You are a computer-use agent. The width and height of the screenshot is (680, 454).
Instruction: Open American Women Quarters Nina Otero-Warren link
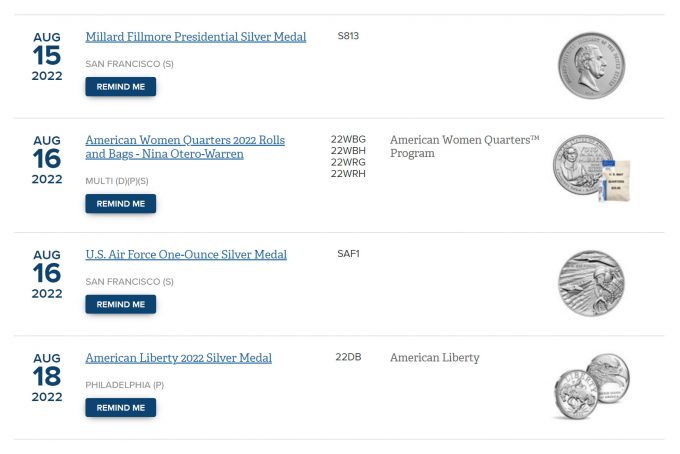point(185,147)
